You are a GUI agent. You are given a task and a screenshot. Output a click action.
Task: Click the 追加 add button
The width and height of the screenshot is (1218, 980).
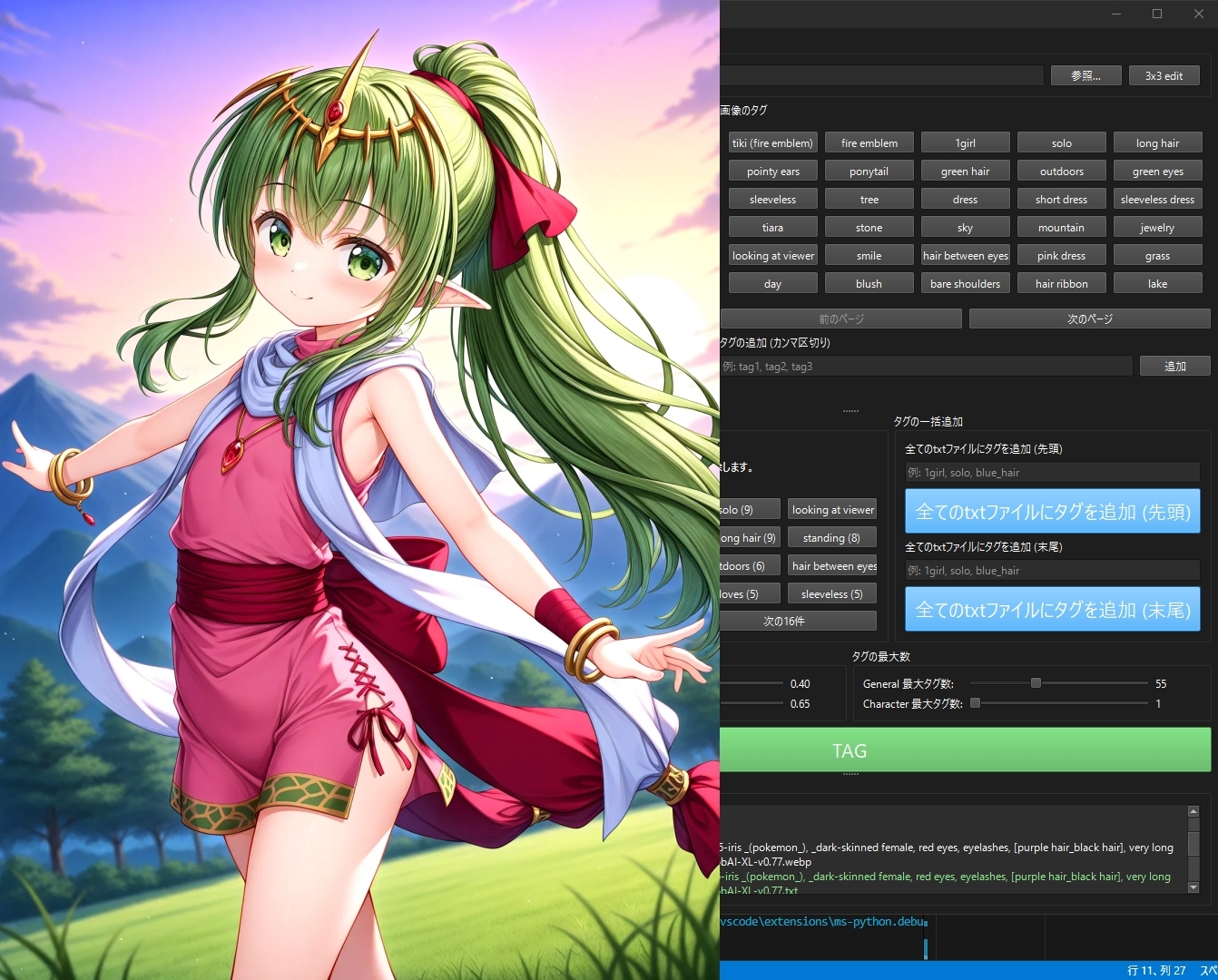(1175, 367)
